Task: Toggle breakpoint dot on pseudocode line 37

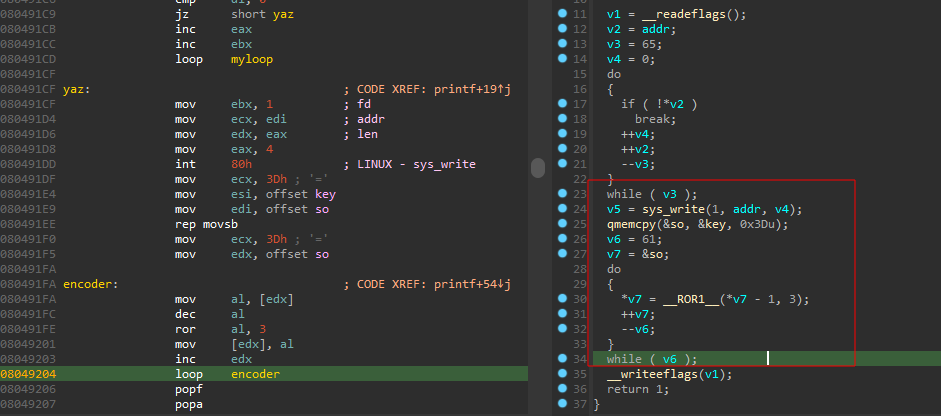Action: pos(562,403)
